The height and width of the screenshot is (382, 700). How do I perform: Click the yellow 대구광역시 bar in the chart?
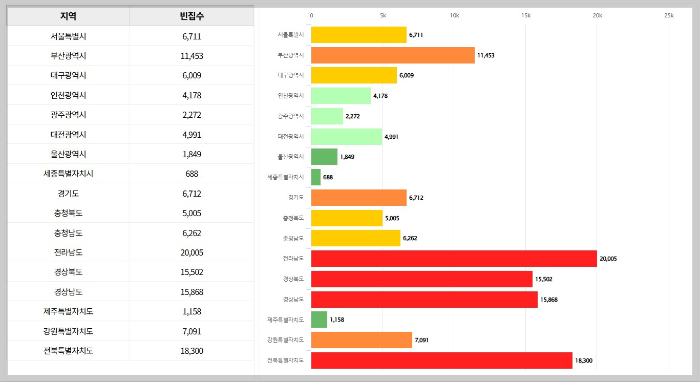coord(354,75)
